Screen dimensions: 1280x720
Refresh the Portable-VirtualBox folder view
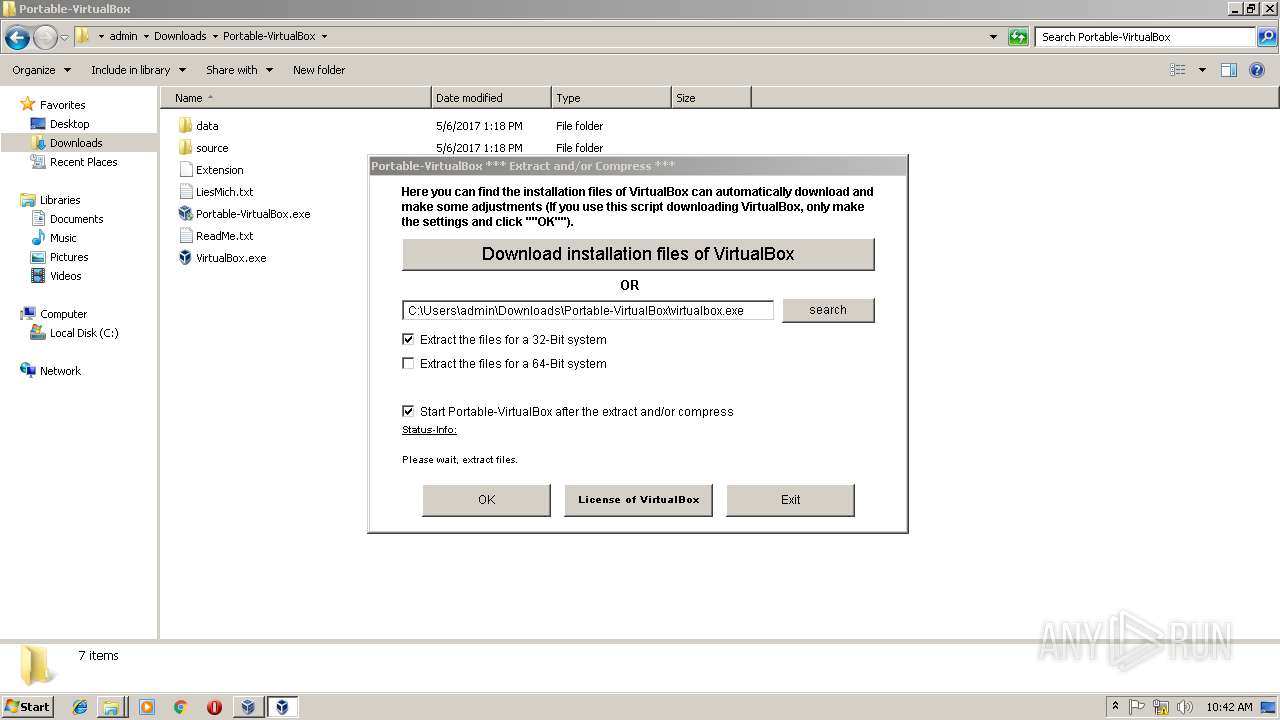click(1018, 37)
